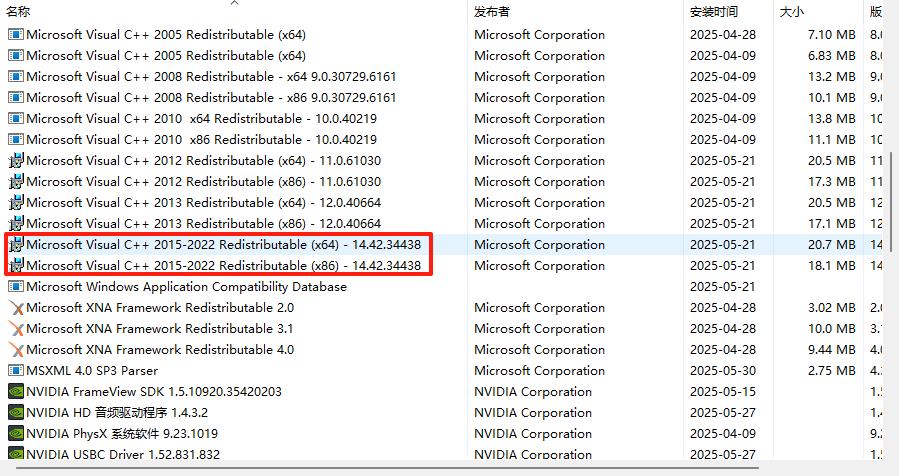Click icon of Visual C++ 2008 x64 9.0.30729.6161
Viewport: 899px width, 476px height.
16,76
